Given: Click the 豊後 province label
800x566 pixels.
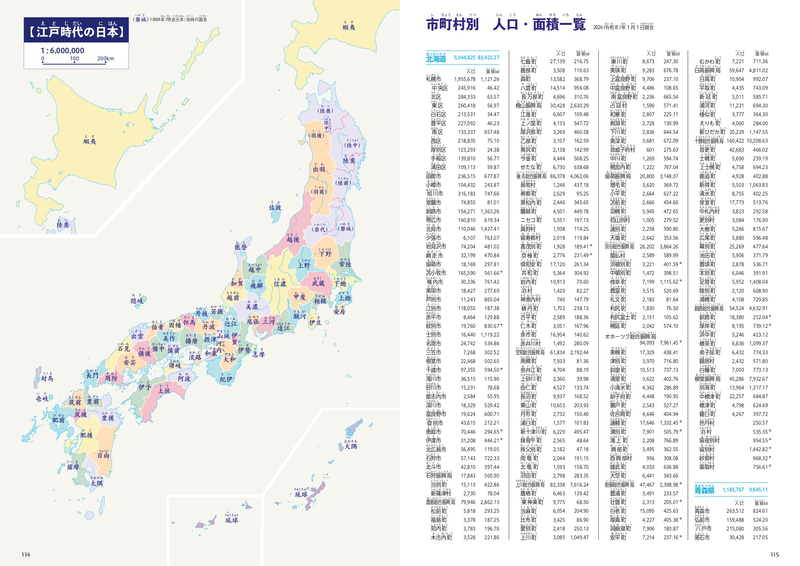Looking at the screenshot, I should pyautogui.click(x=108, y=417).
